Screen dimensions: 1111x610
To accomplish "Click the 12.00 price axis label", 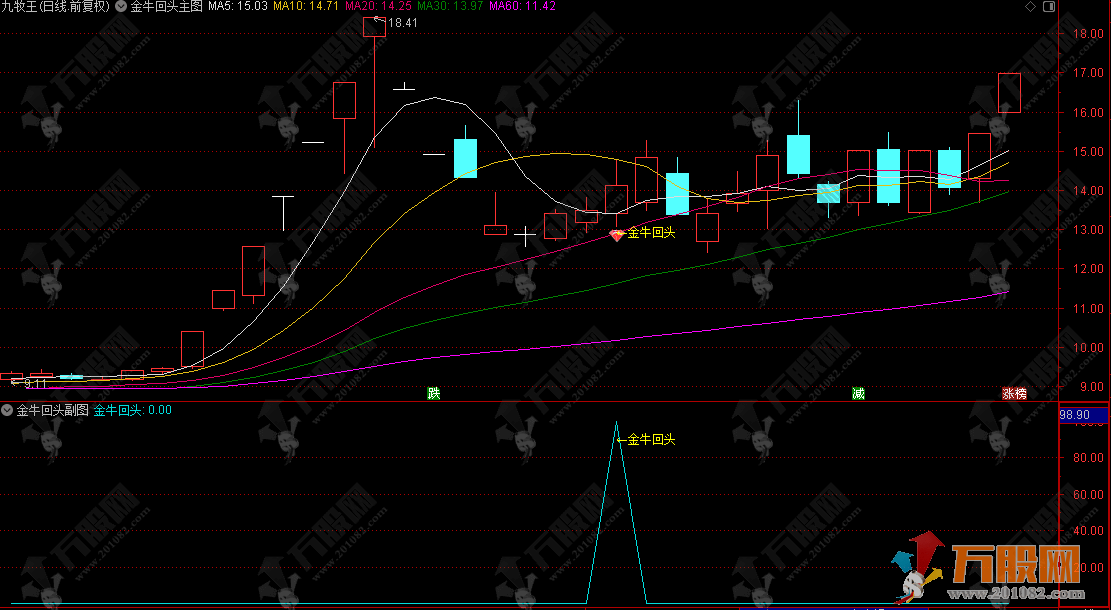I will point(1088,269).
